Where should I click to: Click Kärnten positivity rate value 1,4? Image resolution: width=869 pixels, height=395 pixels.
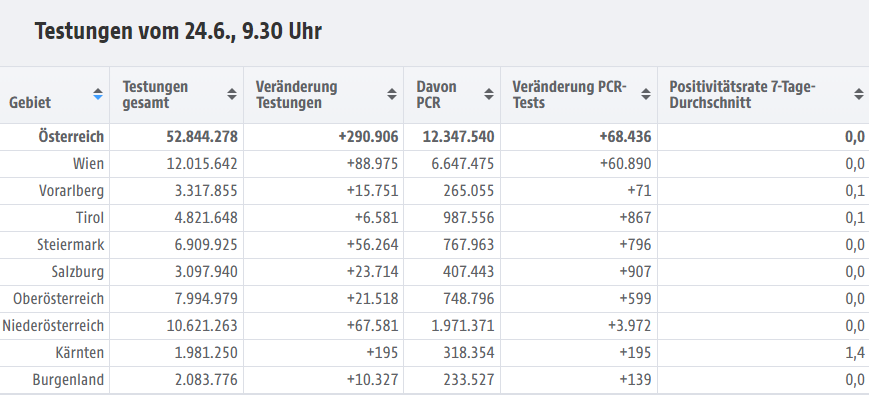coord(856,353)
